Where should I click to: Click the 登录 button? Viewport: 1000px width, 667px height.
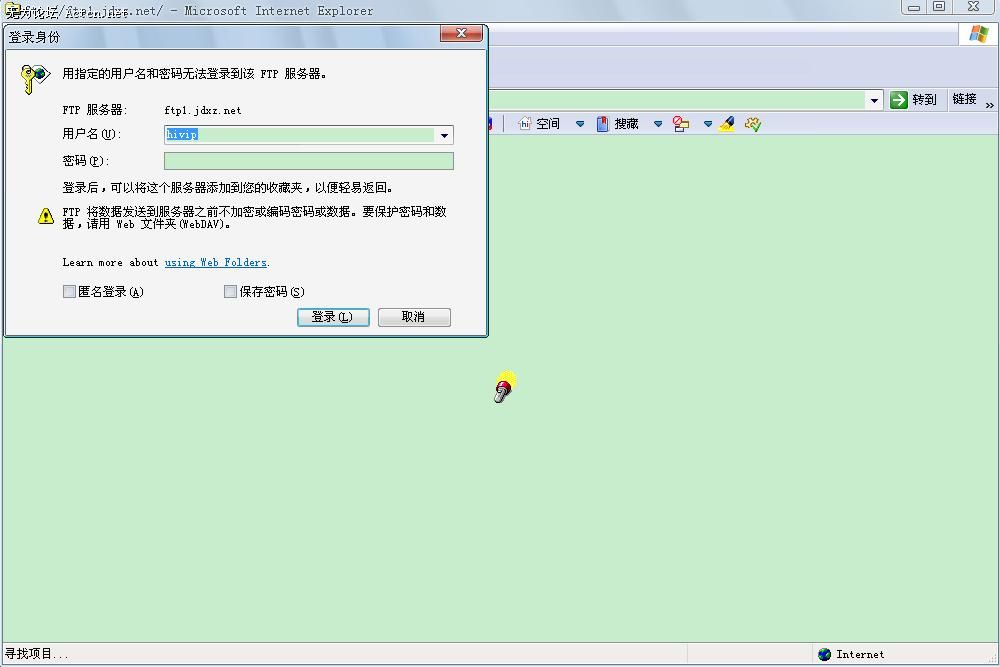333,317
